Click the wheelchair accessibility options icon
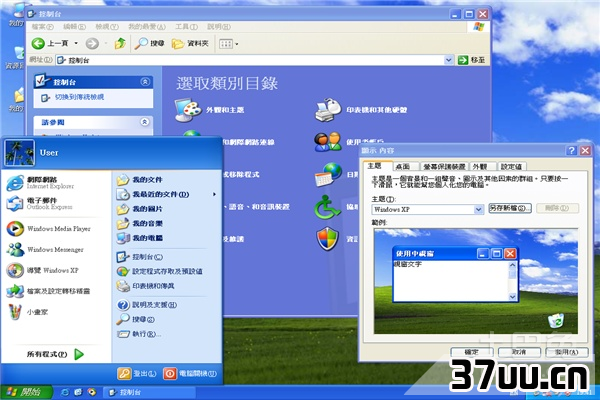600x400 pixels. coord(327,207)
